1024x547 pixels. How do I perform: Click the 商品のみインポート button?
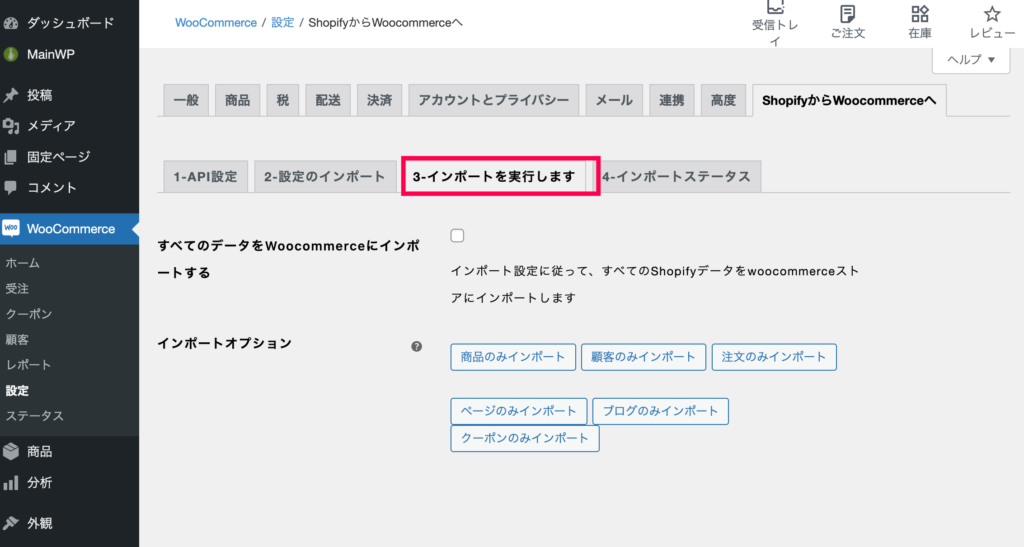(513, 357)
